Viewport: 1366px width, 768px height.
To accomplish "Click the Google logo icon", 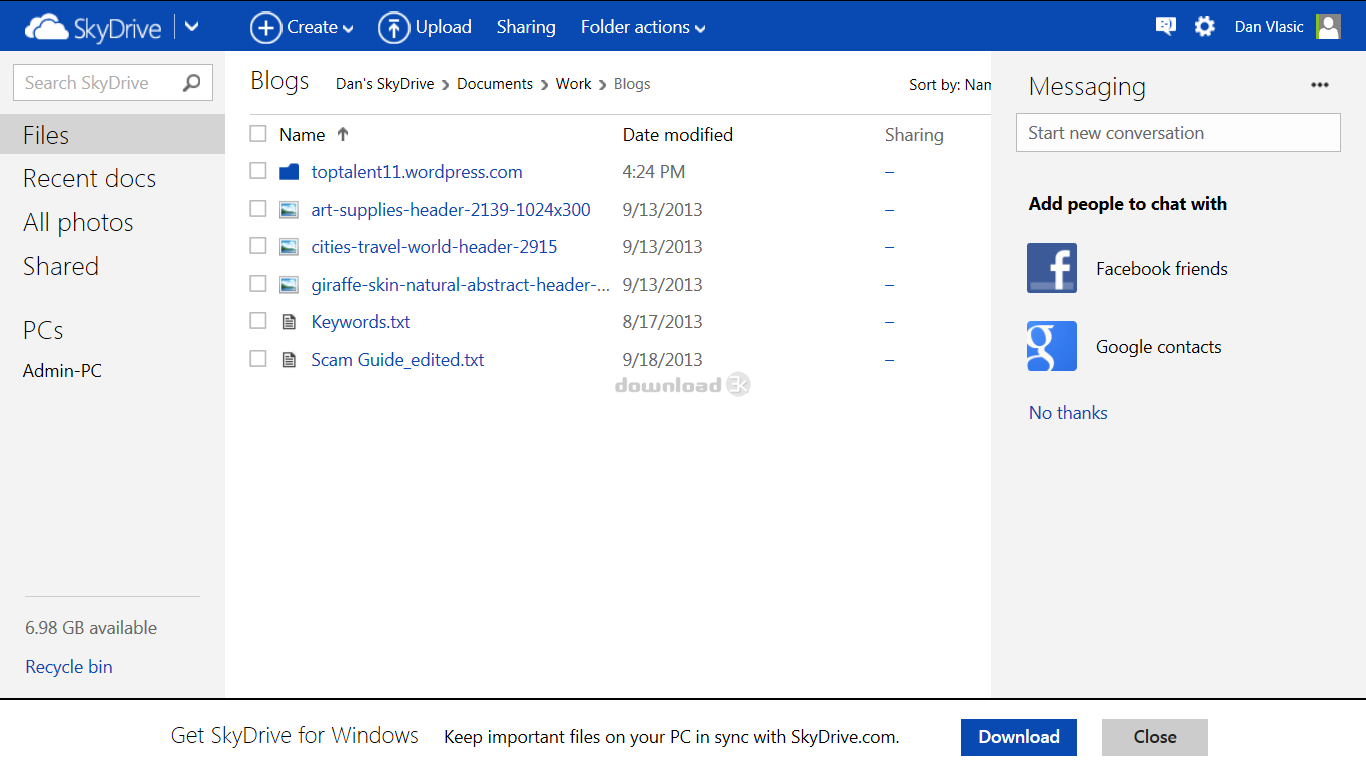I will (x=1052, y=346).
